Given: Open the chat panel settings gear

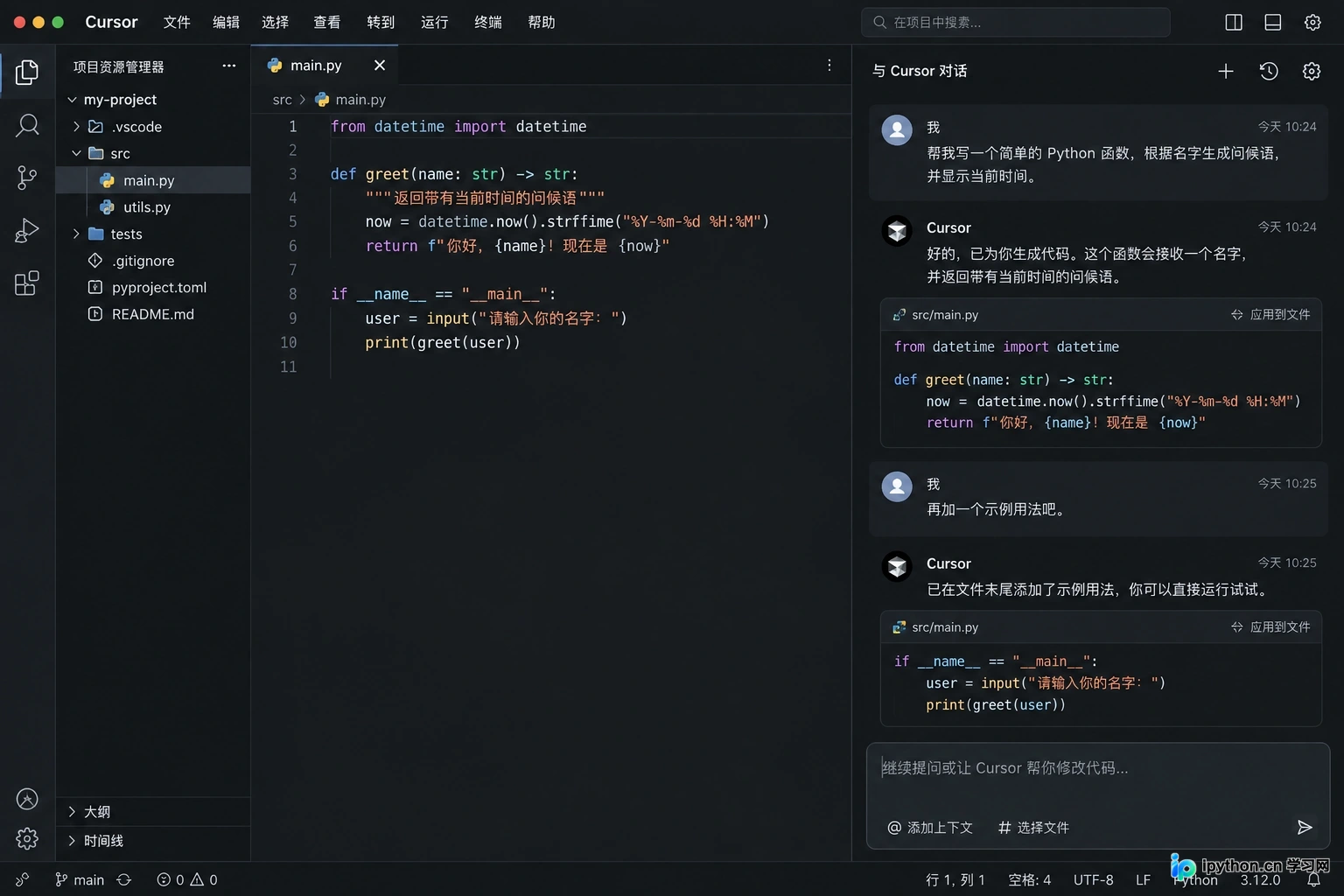Looking at the screenshot, I should 1311,71.
